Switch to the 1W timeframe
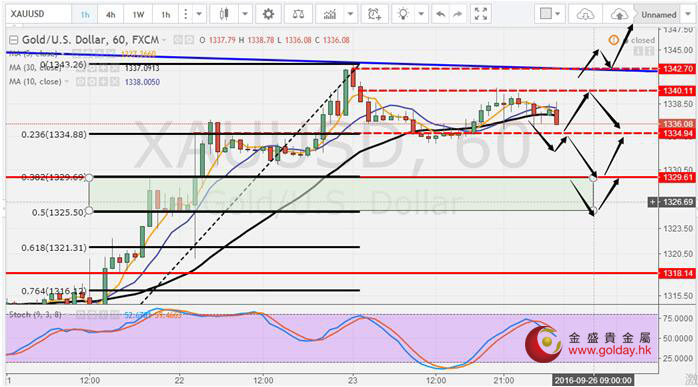Viewport: 698px width, 387px height. click(x=138, y=15)
